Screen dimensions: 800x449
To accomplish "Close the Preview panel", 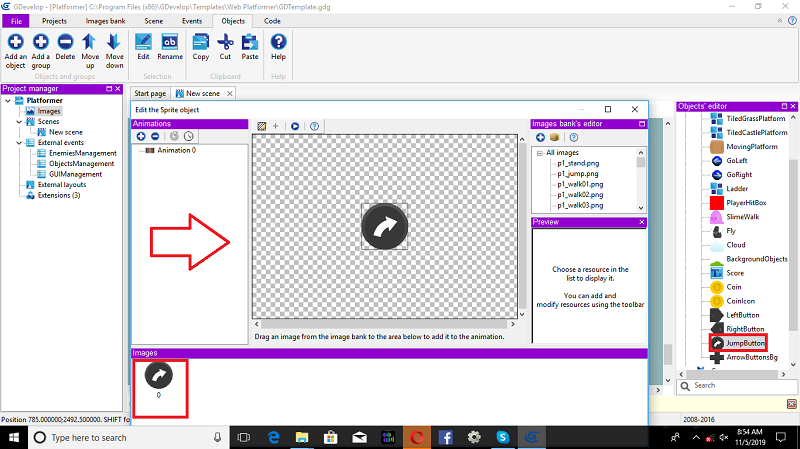I will [642, 222].
